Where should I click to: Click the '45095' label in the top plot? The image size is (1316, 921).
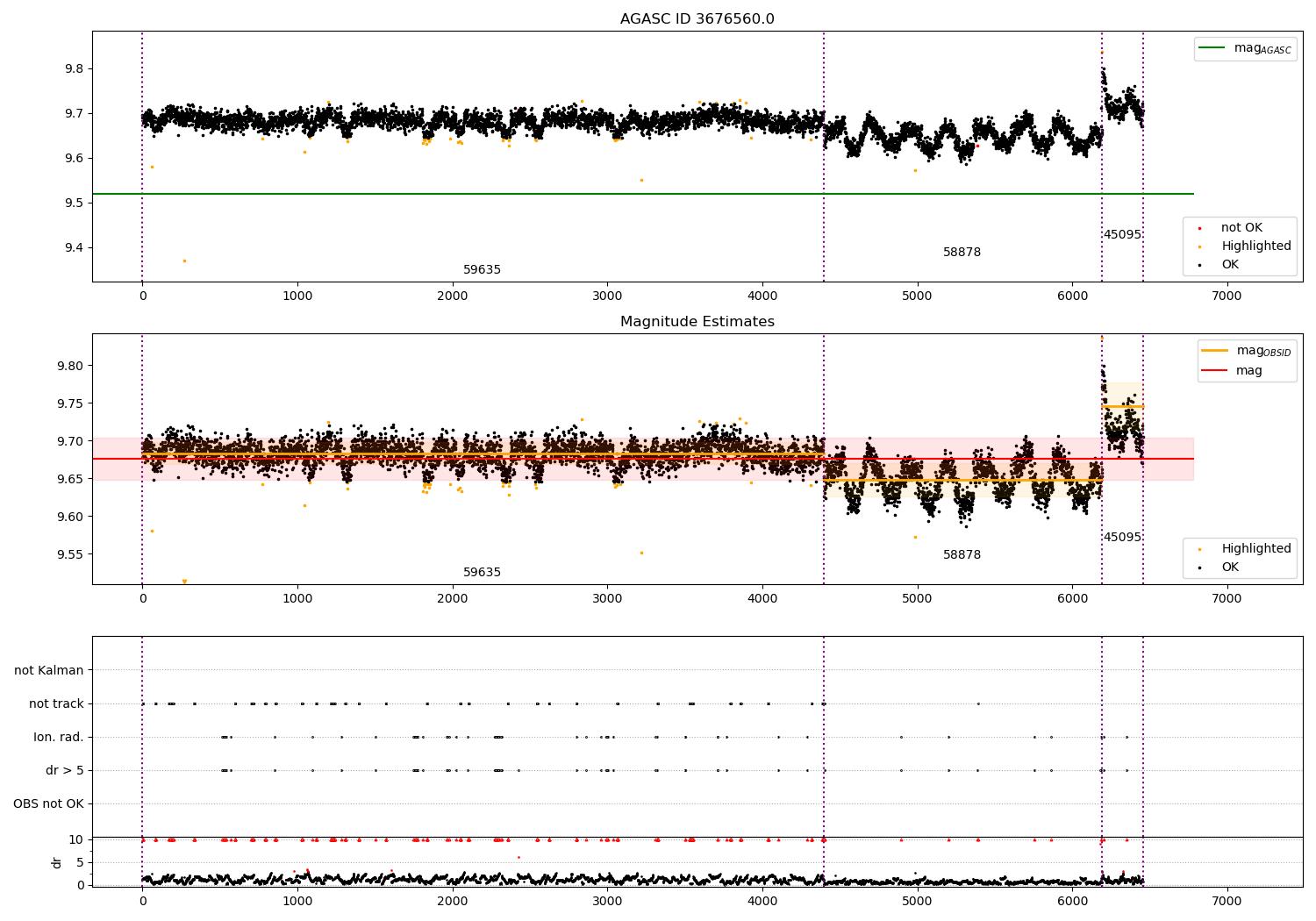tap(1122, 235)
